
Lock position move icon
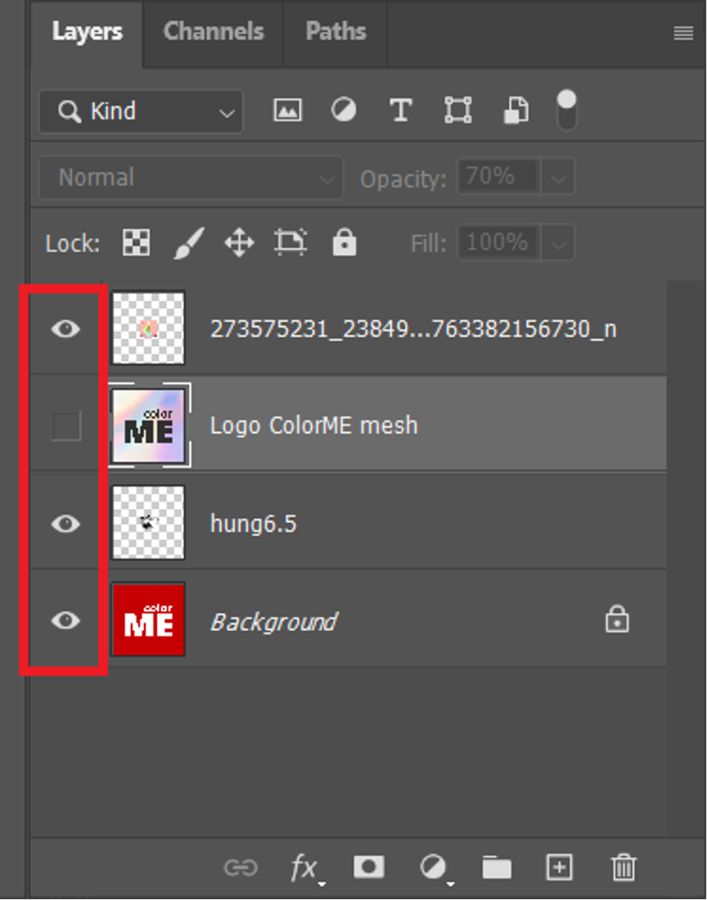[x=239, y=243]
